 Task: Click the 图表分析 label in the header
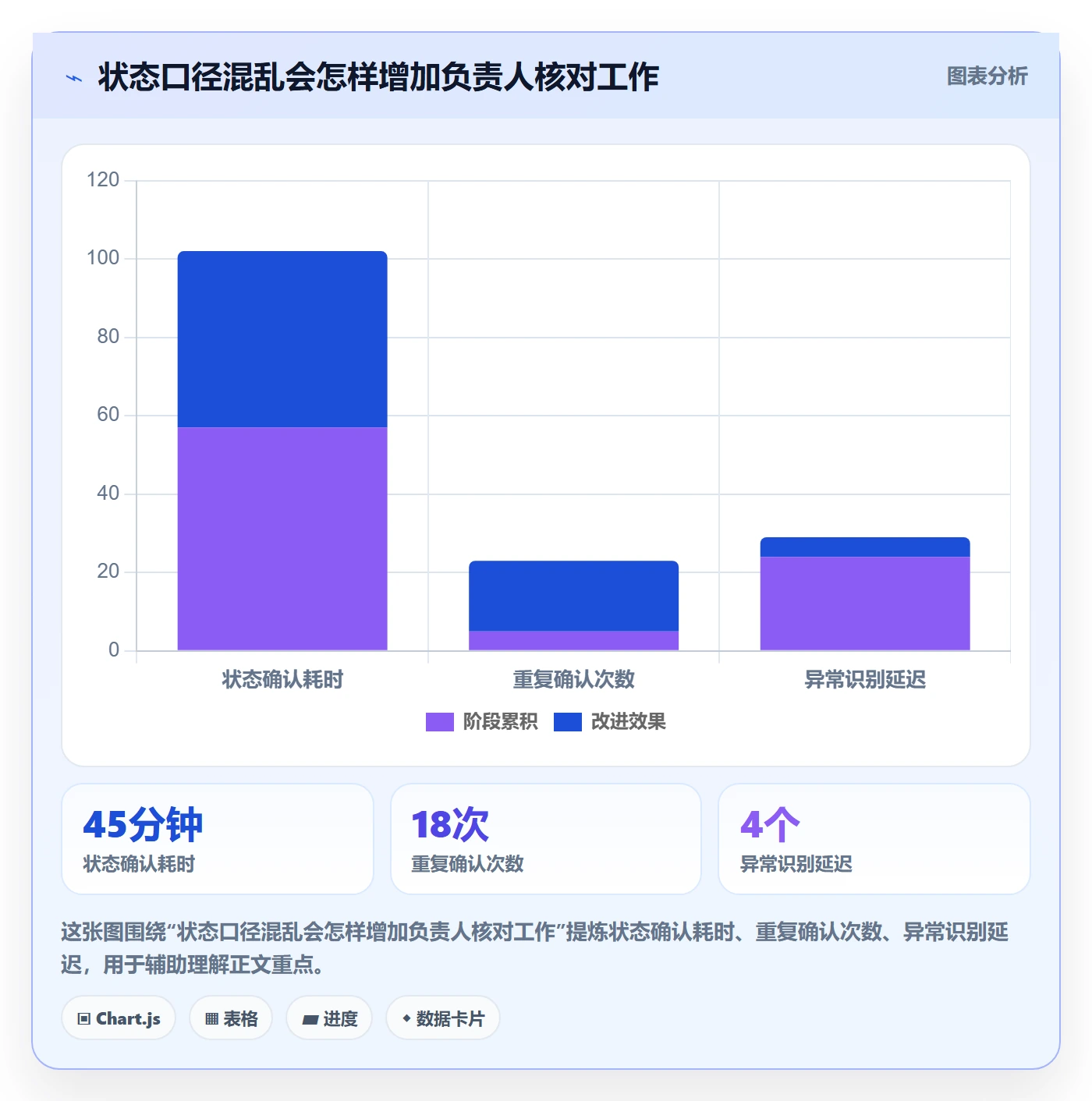[987, 76]
